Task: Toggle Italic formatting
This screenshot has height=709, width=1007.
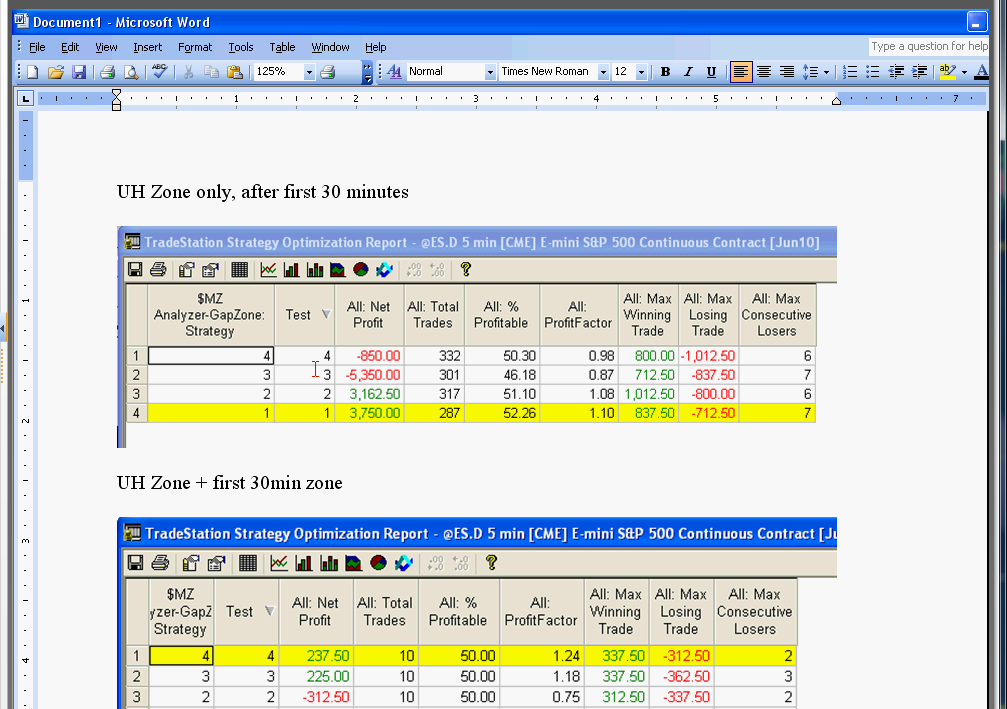Action: pos(688,72)
